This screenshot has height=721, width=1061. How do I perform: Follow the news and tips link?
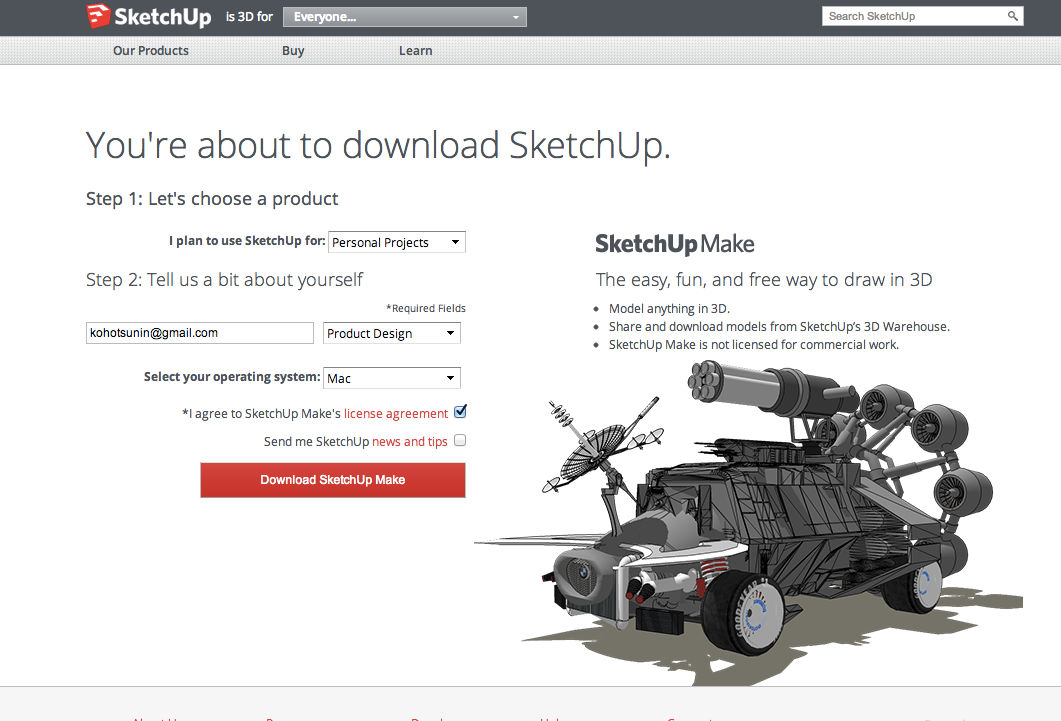tap(410, 441)
